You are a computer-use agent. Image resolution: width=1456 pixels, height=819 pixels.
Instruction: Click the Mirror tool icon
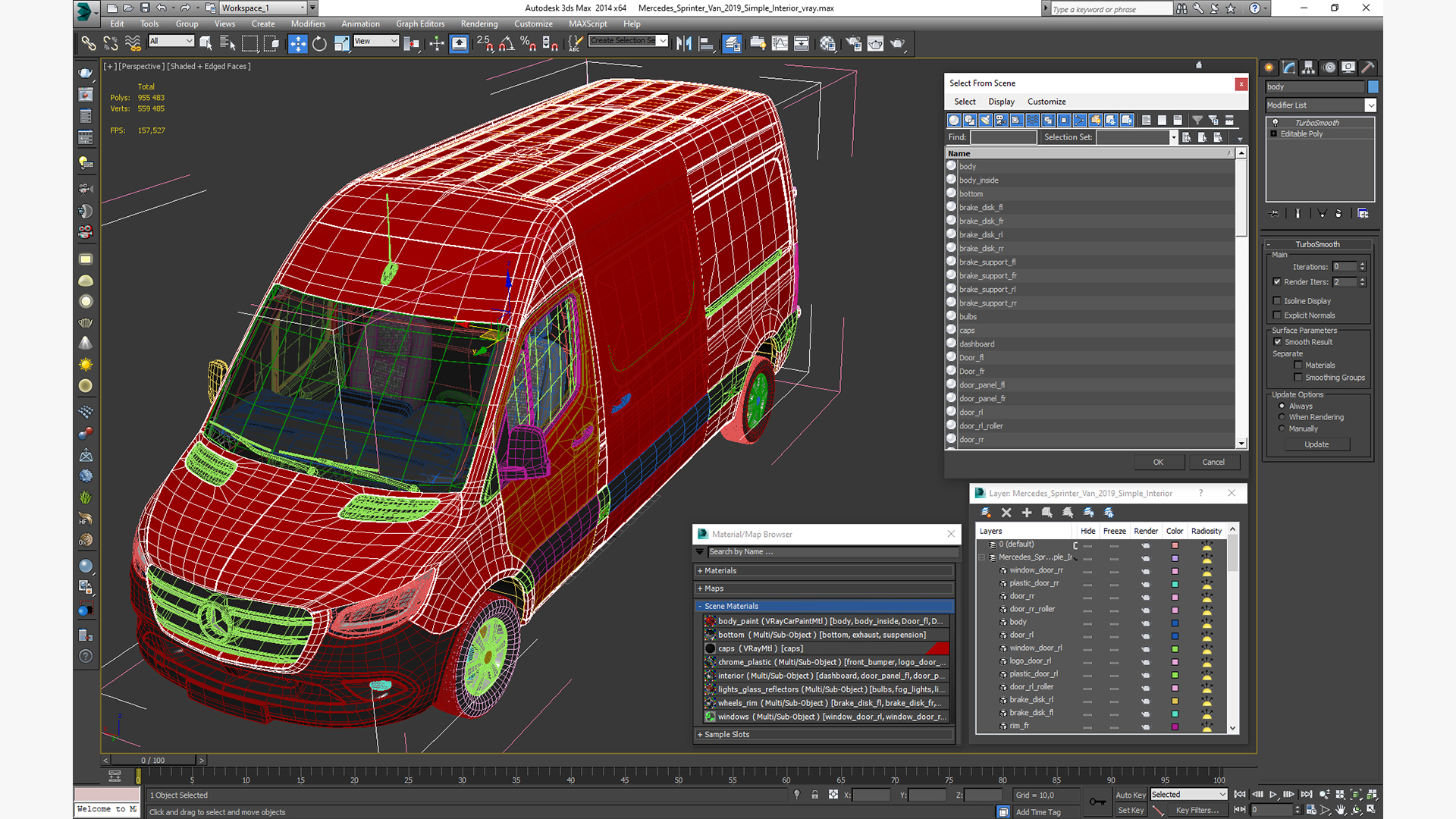pos(683,44)
